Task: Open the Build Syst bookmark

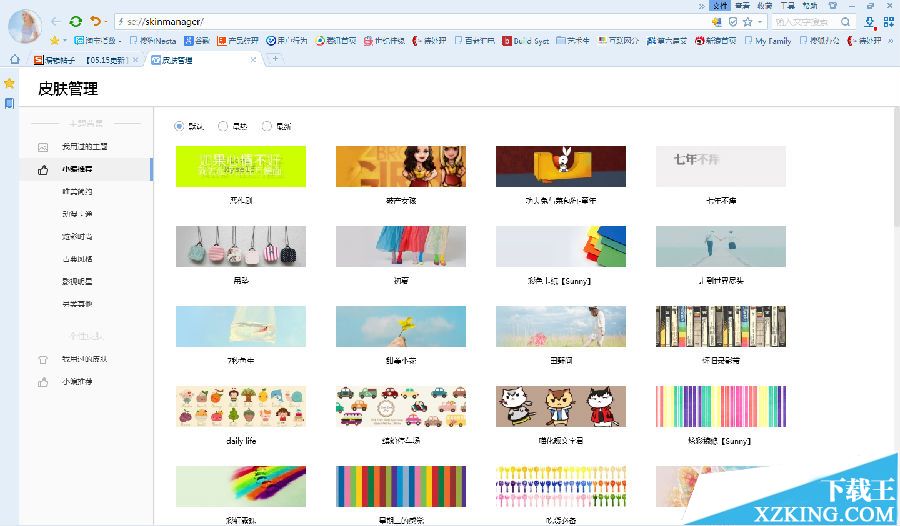Action: coord(524,41)
